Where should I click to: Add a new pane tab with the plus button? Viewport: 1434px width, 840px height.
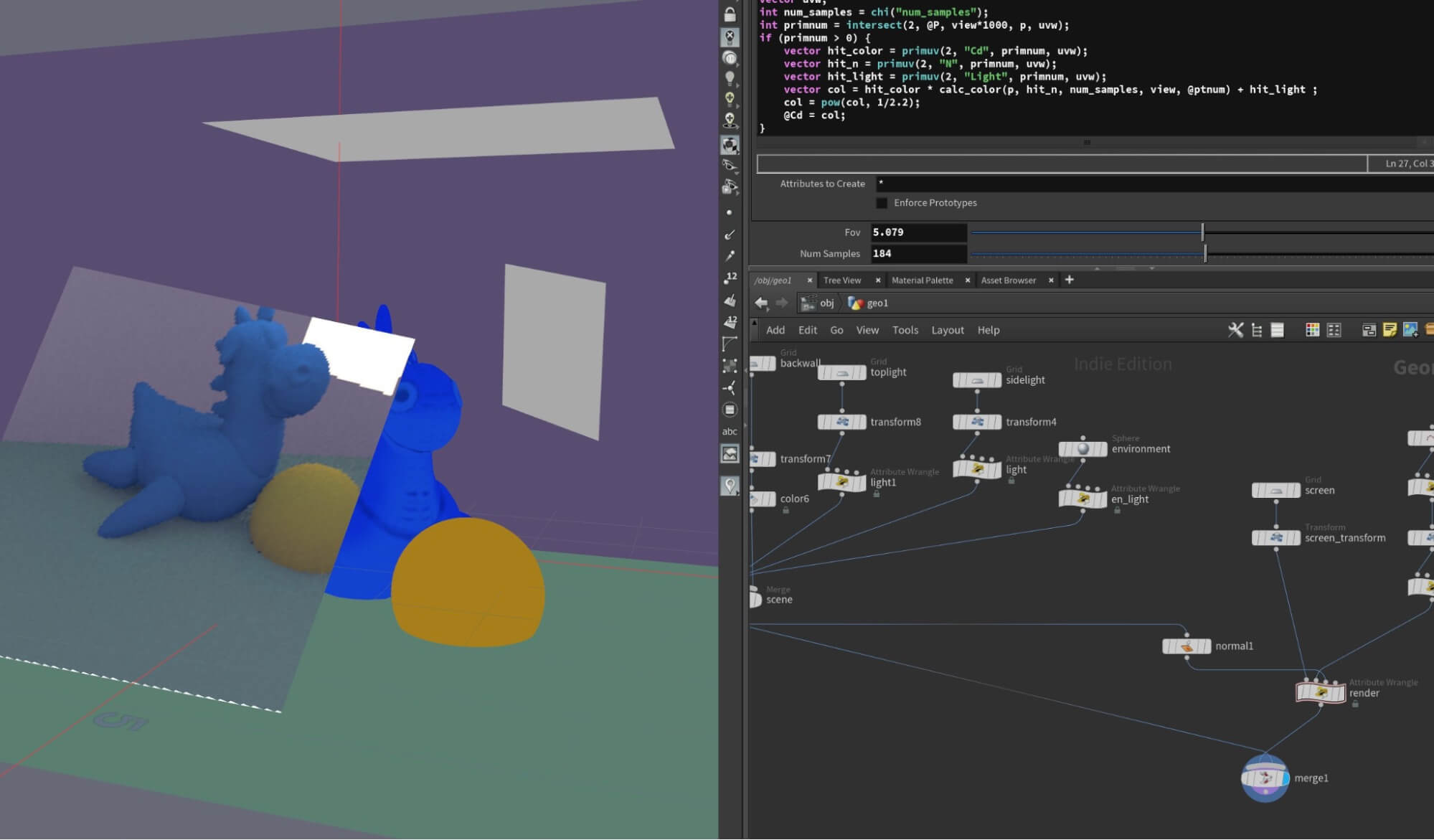point(1069,280)
